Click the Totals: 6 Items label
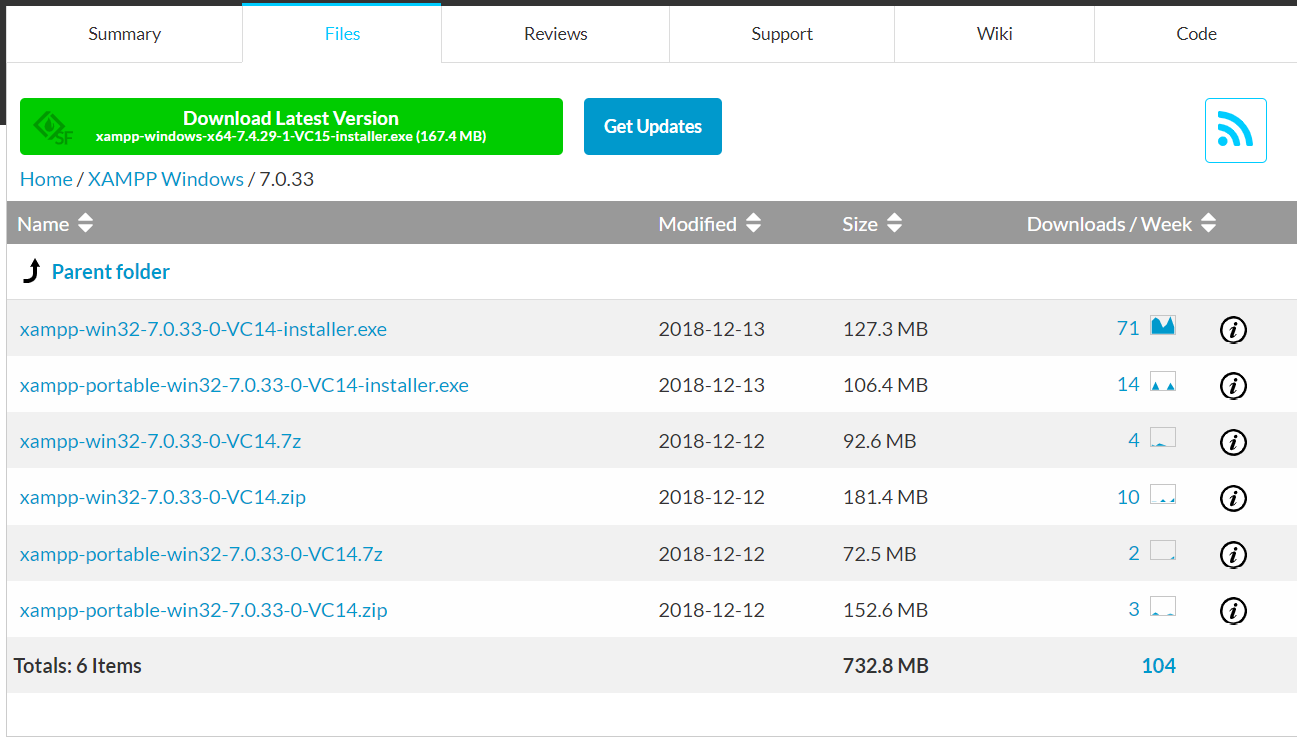 78,666
